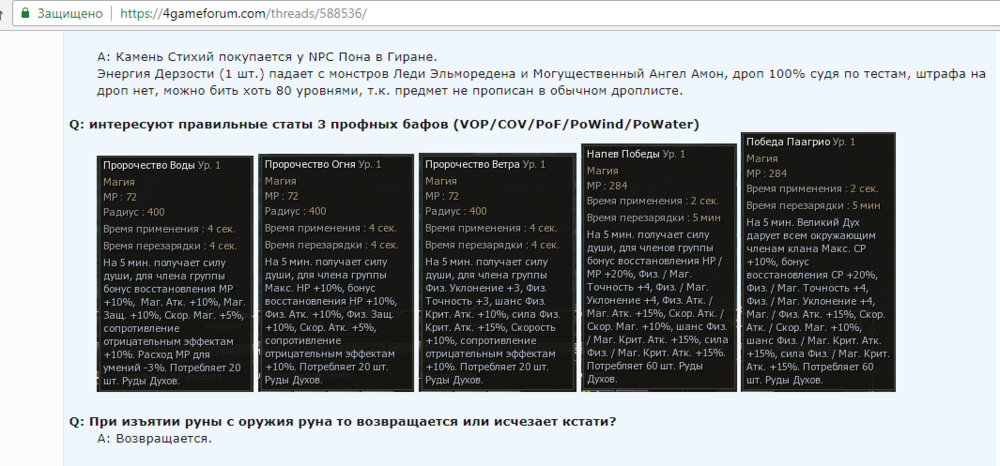This screenshot has height=466, width=1000.
Task: Click the answer line about Камень Стихий
Action: (x=267, y=56)
